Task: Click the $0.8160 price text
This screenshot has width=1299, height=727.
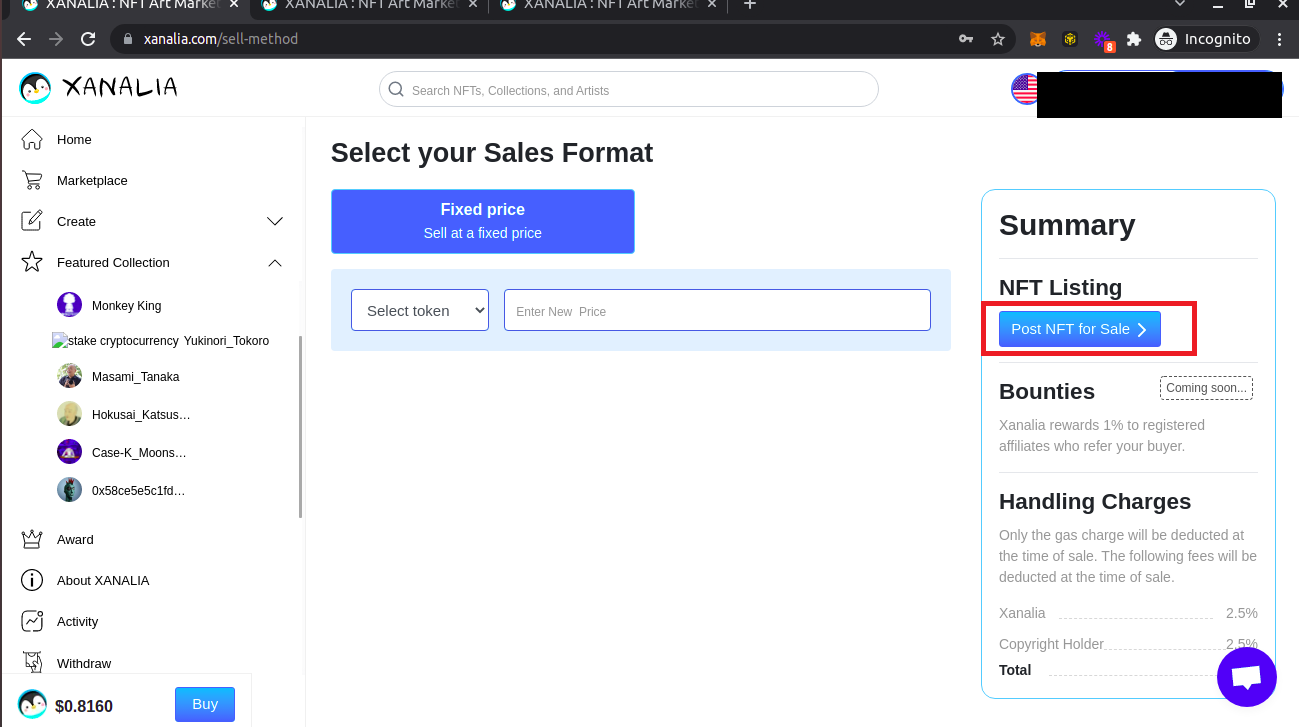Action: pos(84,706)
